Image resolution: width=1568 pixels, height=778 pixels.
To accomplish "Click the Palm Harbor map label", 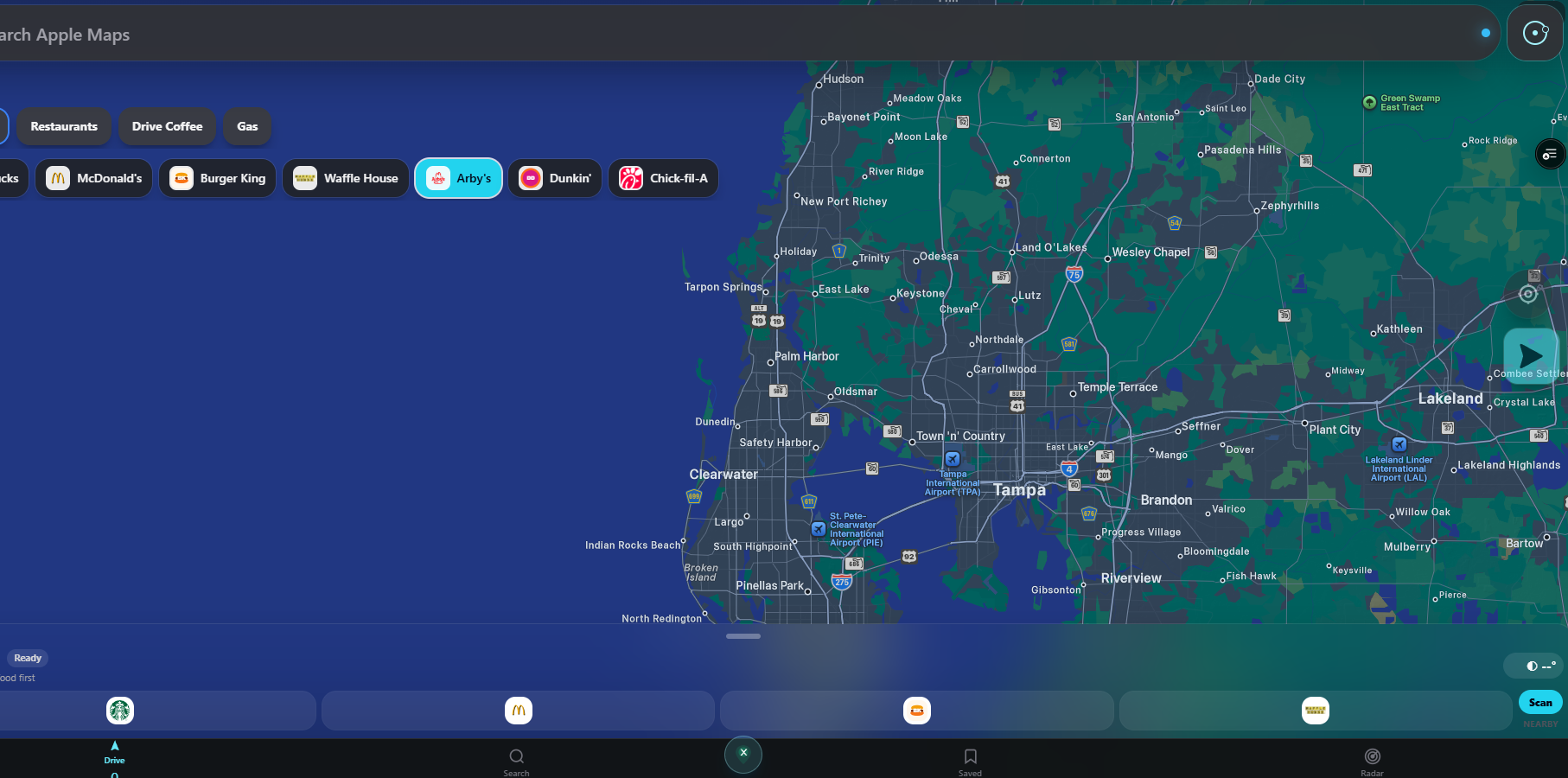I will coord(806,356).
